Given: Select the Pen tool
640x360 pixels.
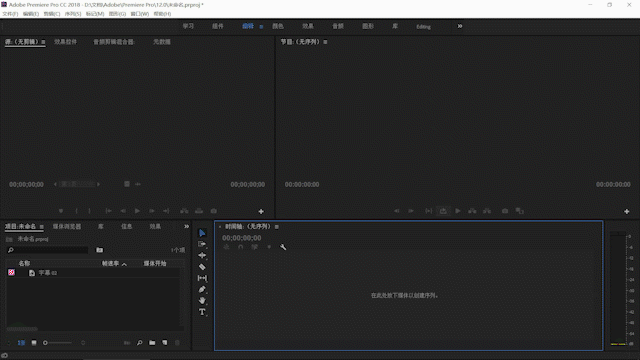Looking at the screenshot, I should [202, 289].
